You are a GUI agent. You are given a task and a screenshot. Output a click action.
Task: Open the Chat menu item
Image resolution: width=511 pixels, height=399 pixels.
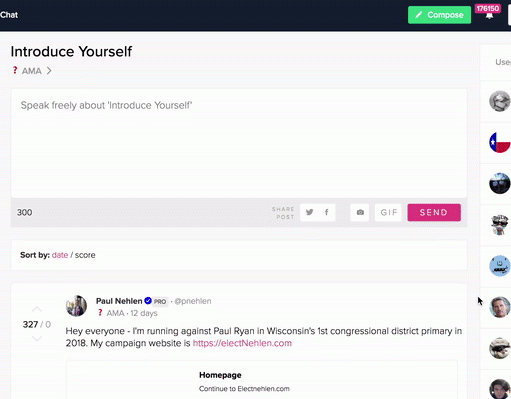pyautogui.click(x=9, y=15)
